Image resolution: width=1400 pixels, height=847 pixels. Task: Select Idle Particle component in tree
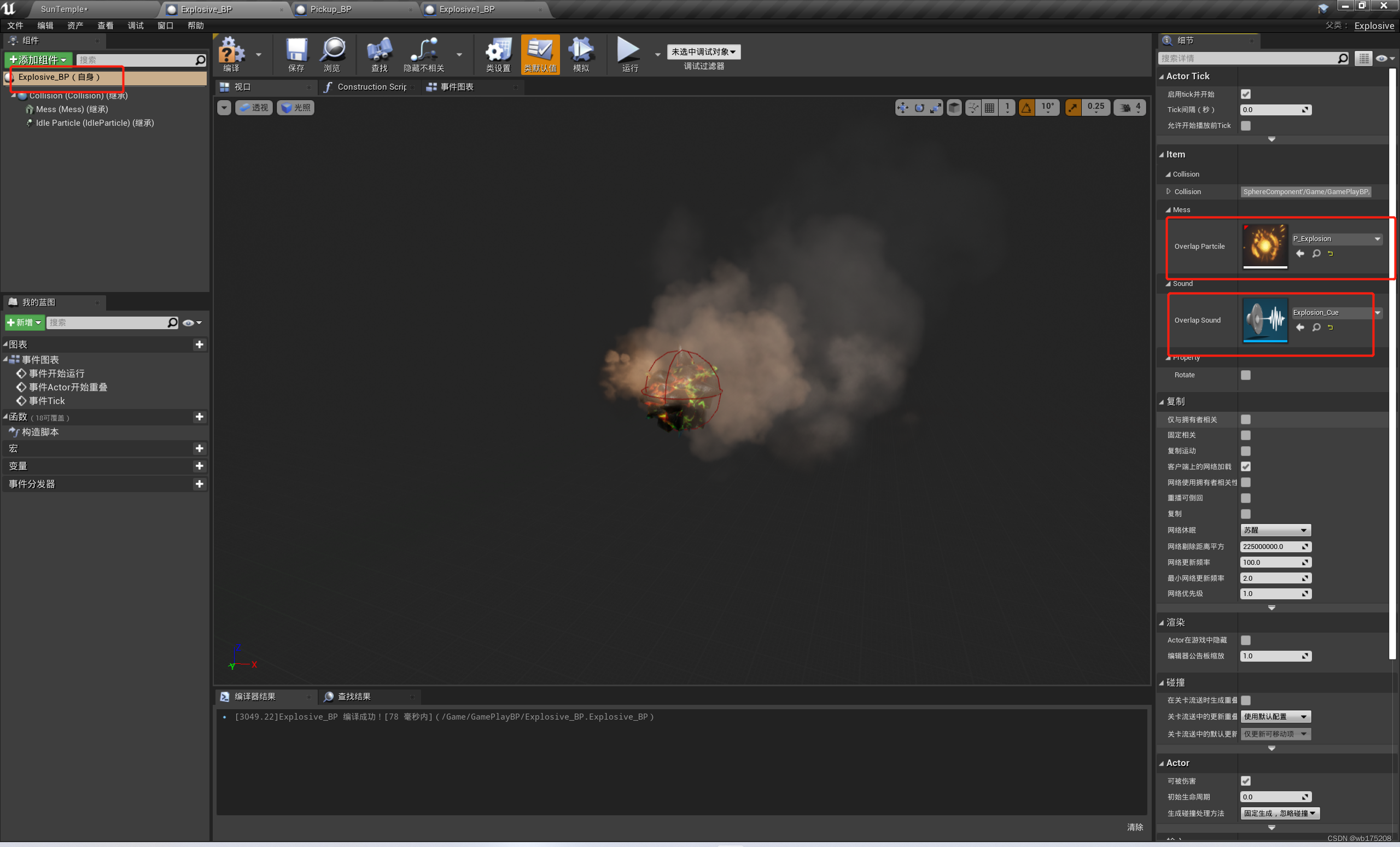coord(94,123)
